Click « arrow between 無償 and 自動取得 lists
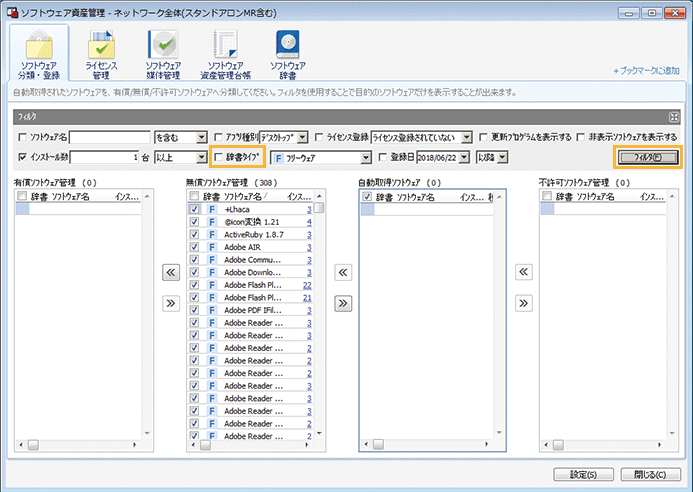Screen dimensions: 693x492 (343, 272)
